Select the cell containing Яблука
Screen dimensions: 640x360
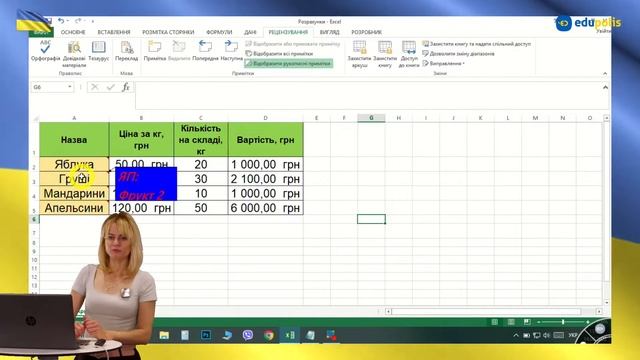point(74,164)
